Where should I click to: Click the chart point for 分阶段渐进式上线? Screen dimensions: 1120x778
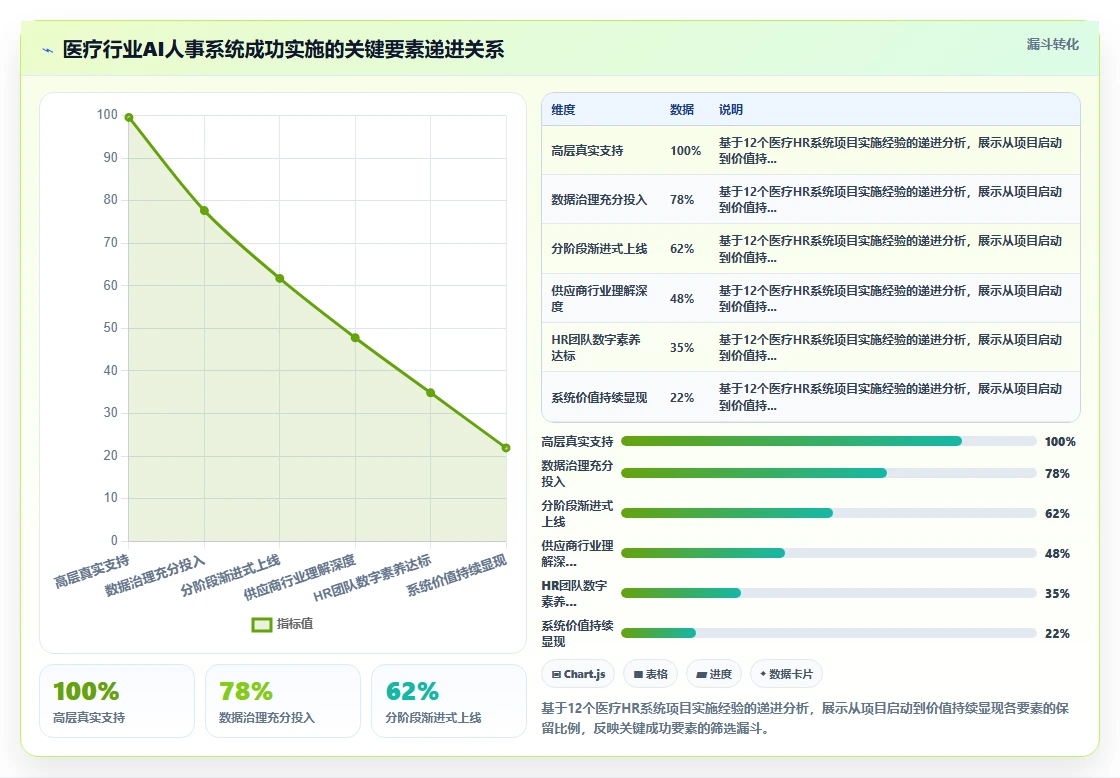pyautogui.click(x=280, y=279)
